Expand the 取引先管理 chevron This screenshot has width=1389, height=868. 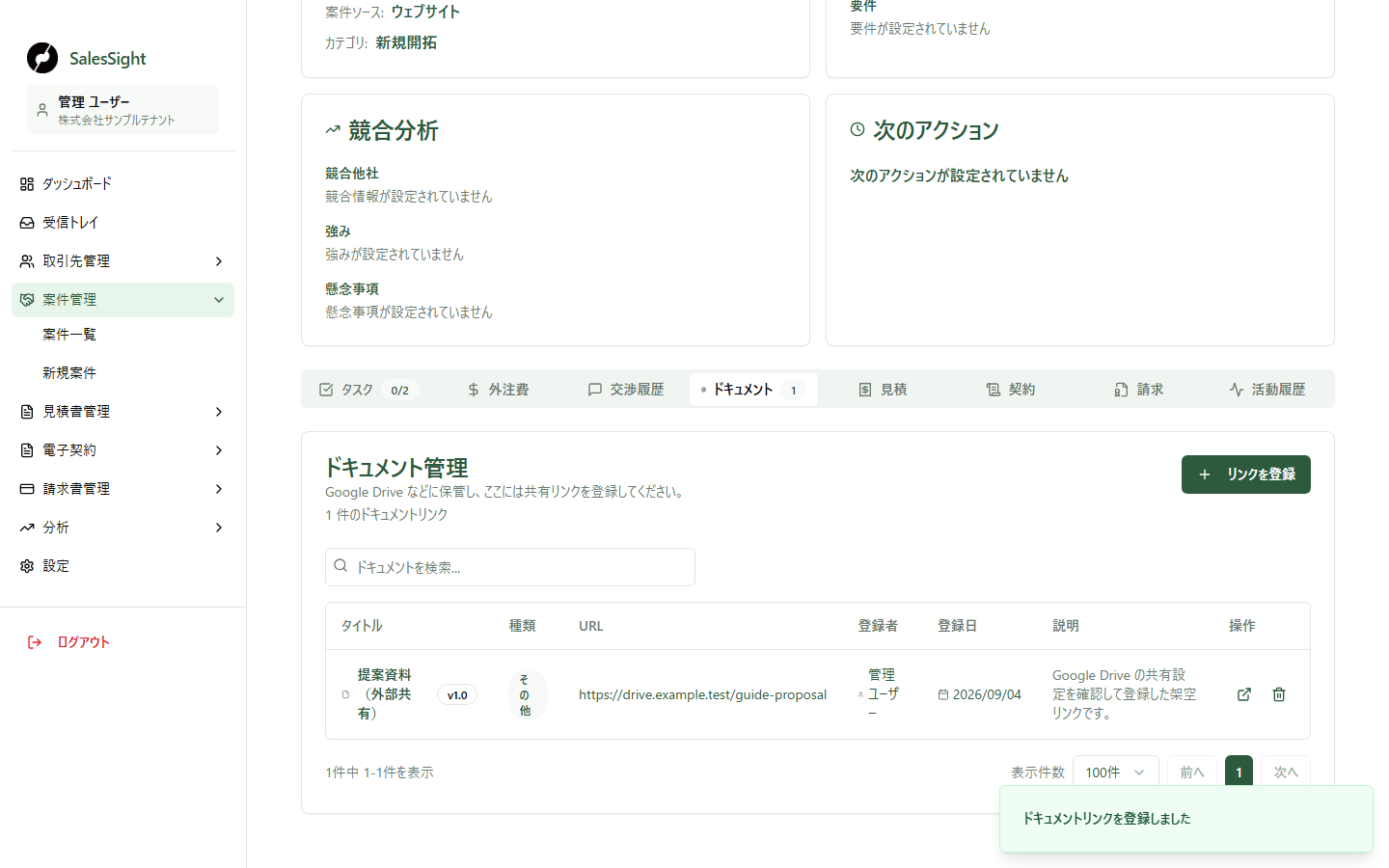coord(219,261)
